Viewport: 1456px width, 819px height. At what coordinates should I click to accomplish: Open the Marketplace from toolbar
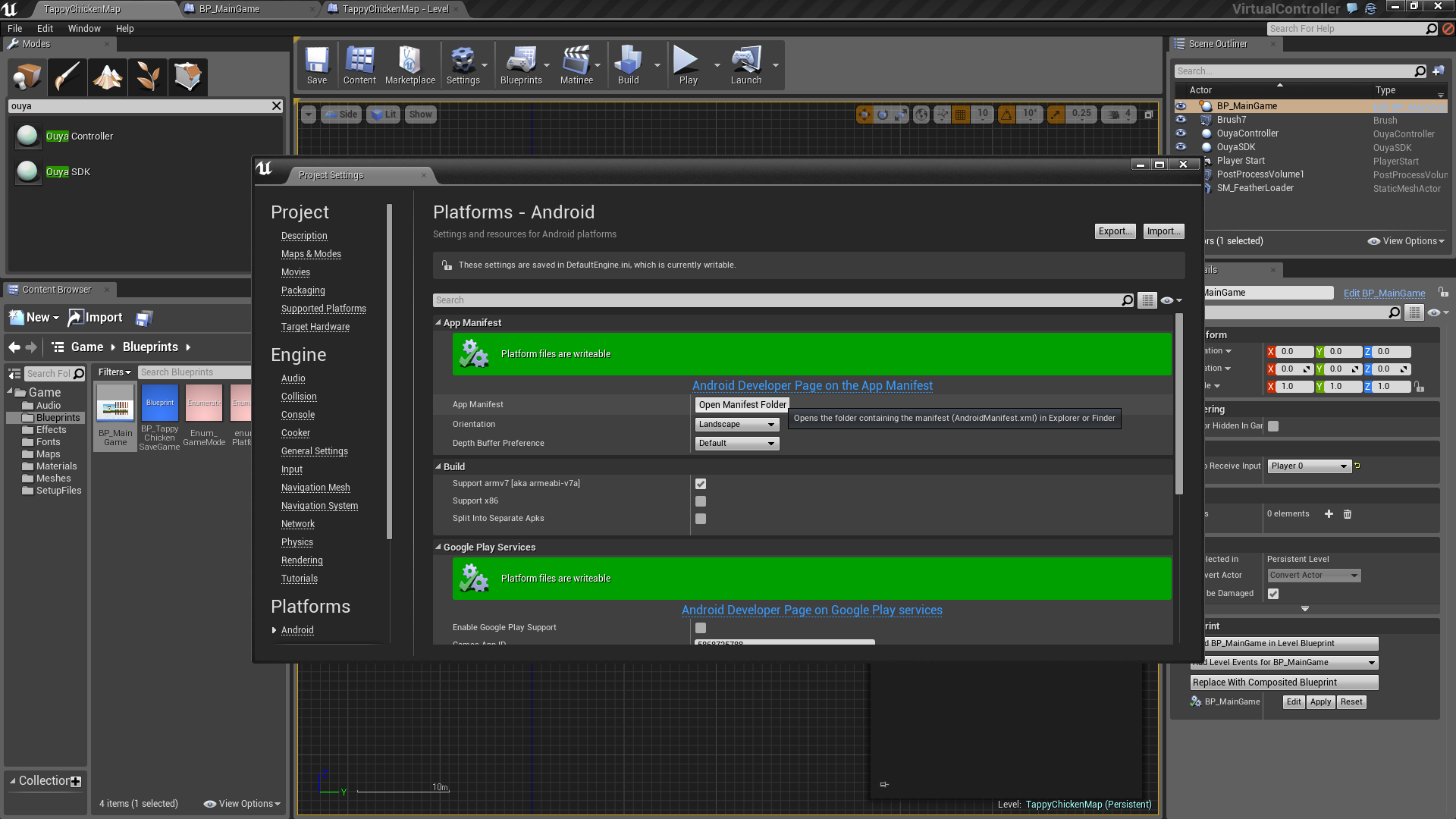coord(409,65)
